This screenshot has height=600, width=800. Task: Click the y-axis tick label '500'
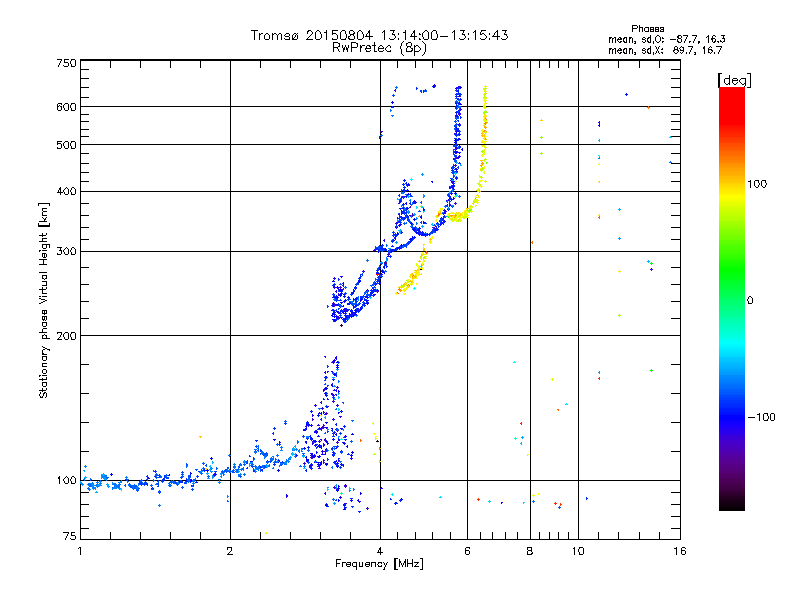click(67, 145)
